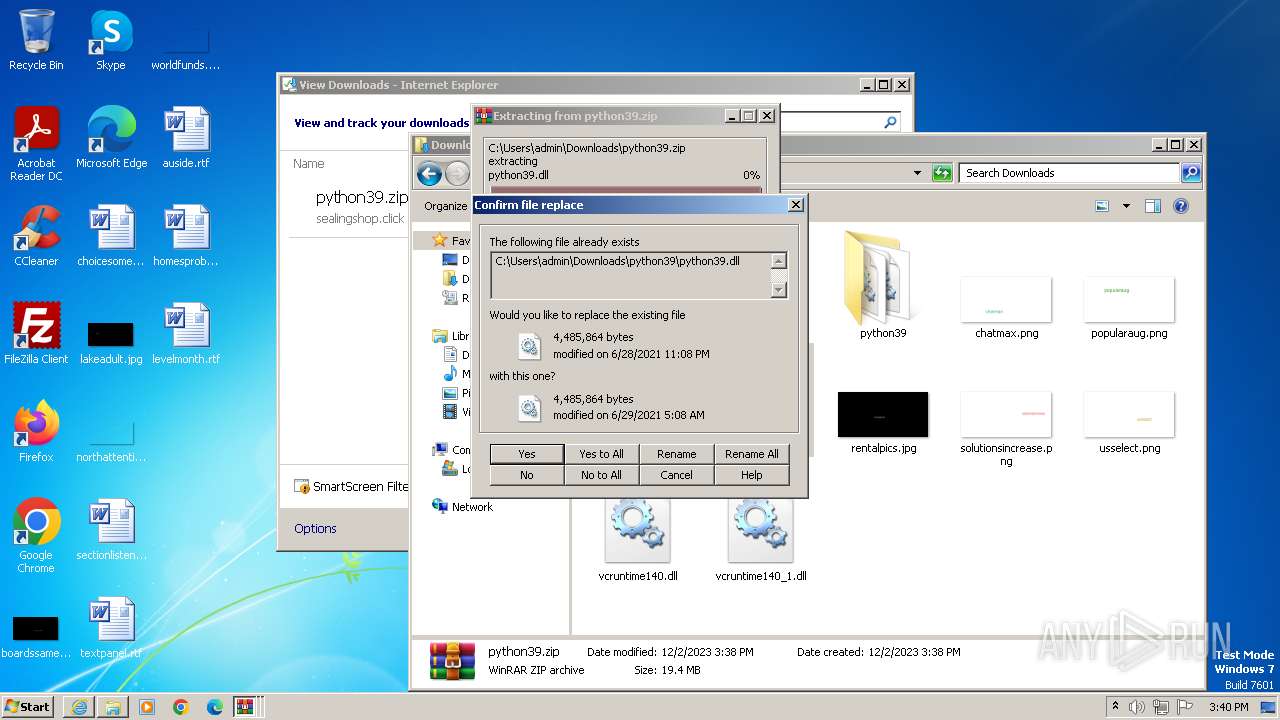Select sectionlisten document on desktop

111,530
